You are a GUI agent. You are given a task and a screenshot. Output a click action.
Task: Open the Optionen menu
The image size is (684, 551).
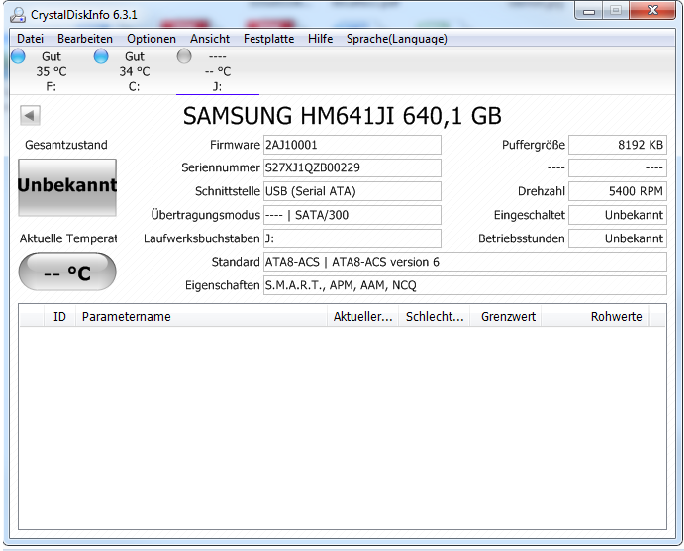pos(151,39)
